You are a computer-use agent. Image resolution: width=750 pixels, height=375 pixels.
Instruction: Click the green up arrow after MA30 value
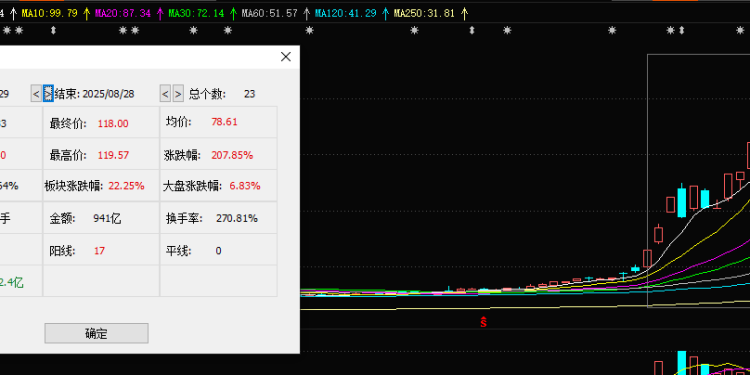coord(233,13)
